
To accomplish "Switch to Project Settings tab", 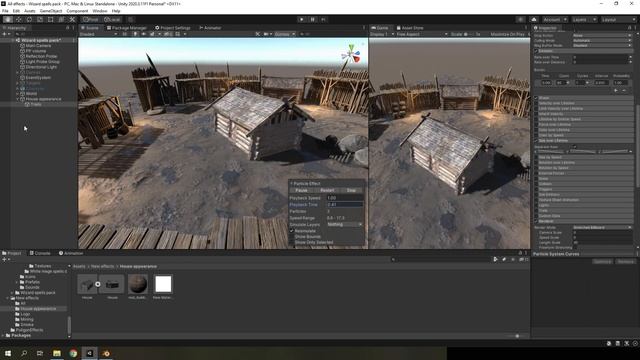I will click(173, 28).
